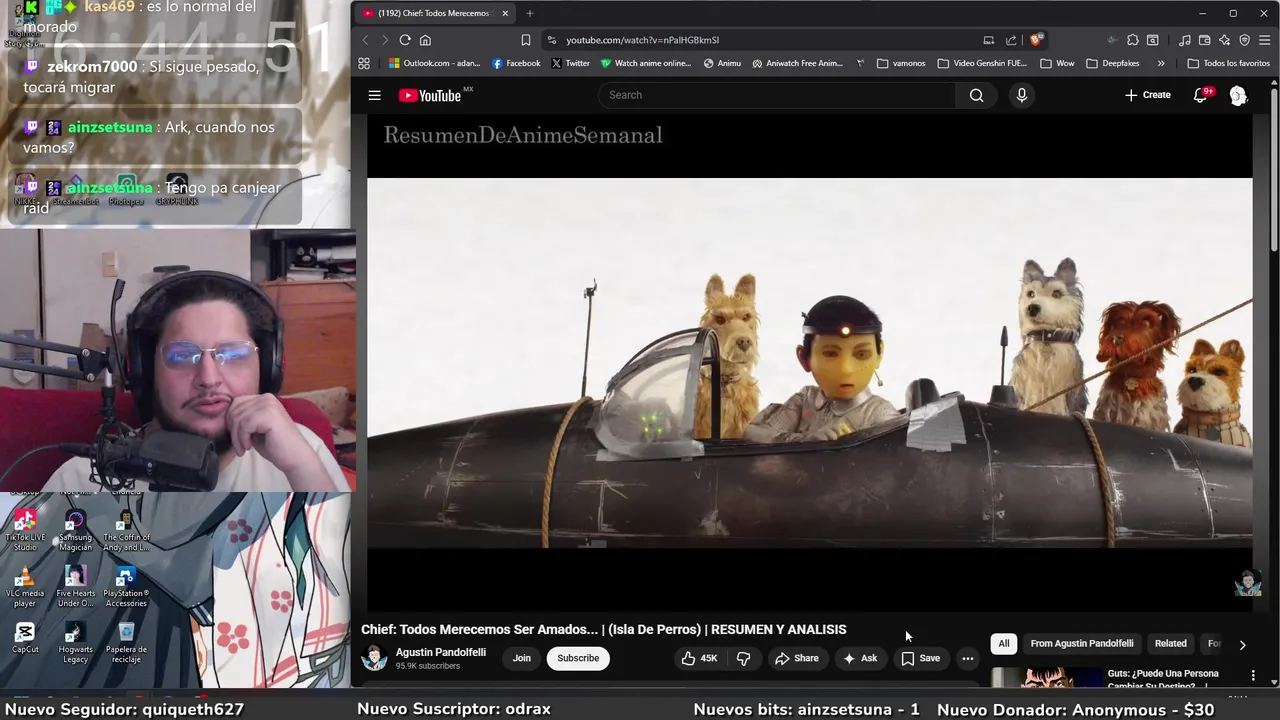This screenshot has height=720, width=1280.
Task: Open YouTube notifications bell
Action: coord(1201,95)
